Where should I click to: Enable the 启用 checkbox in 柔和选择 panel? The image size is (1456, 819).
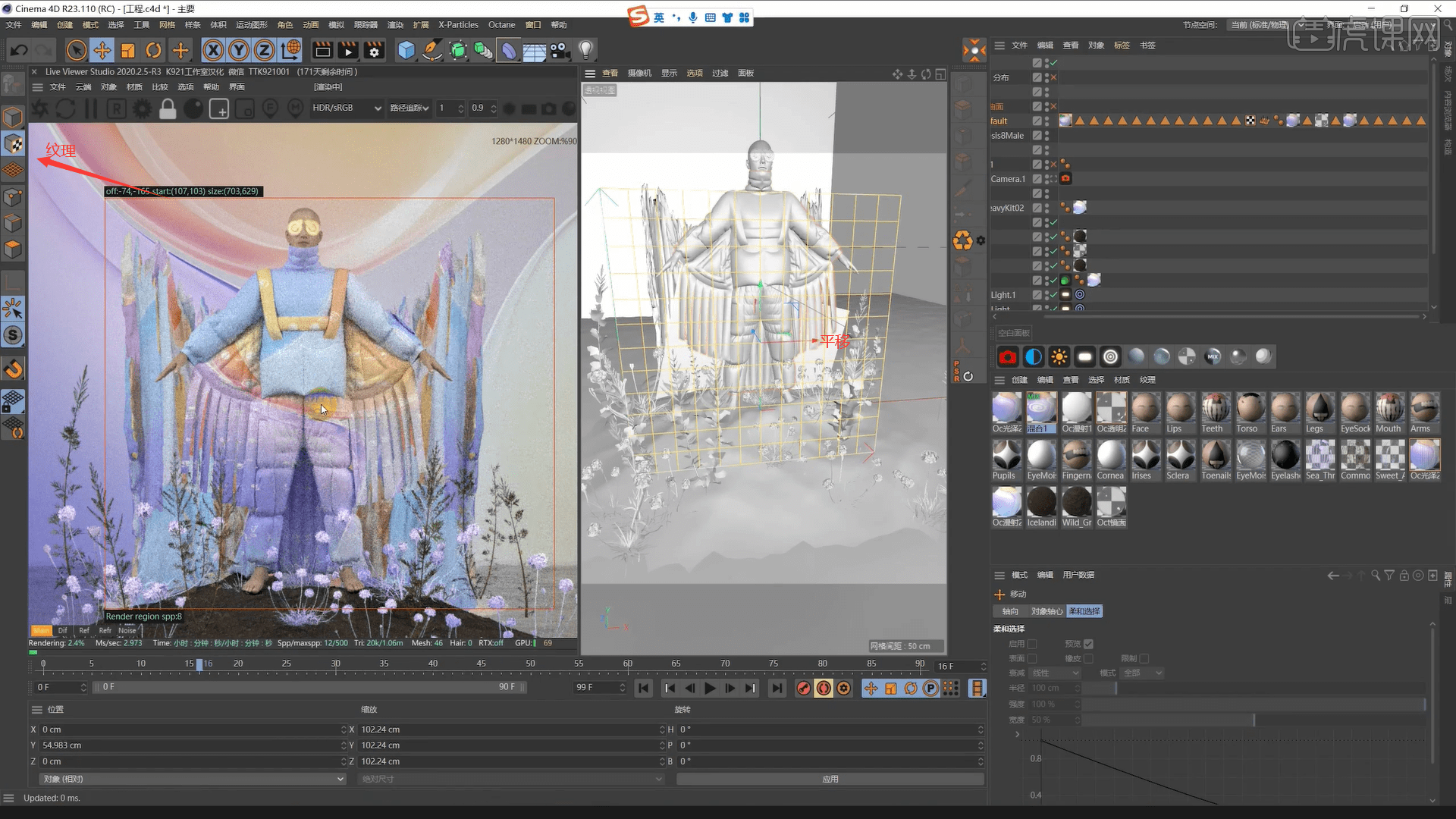point(1034,643)
